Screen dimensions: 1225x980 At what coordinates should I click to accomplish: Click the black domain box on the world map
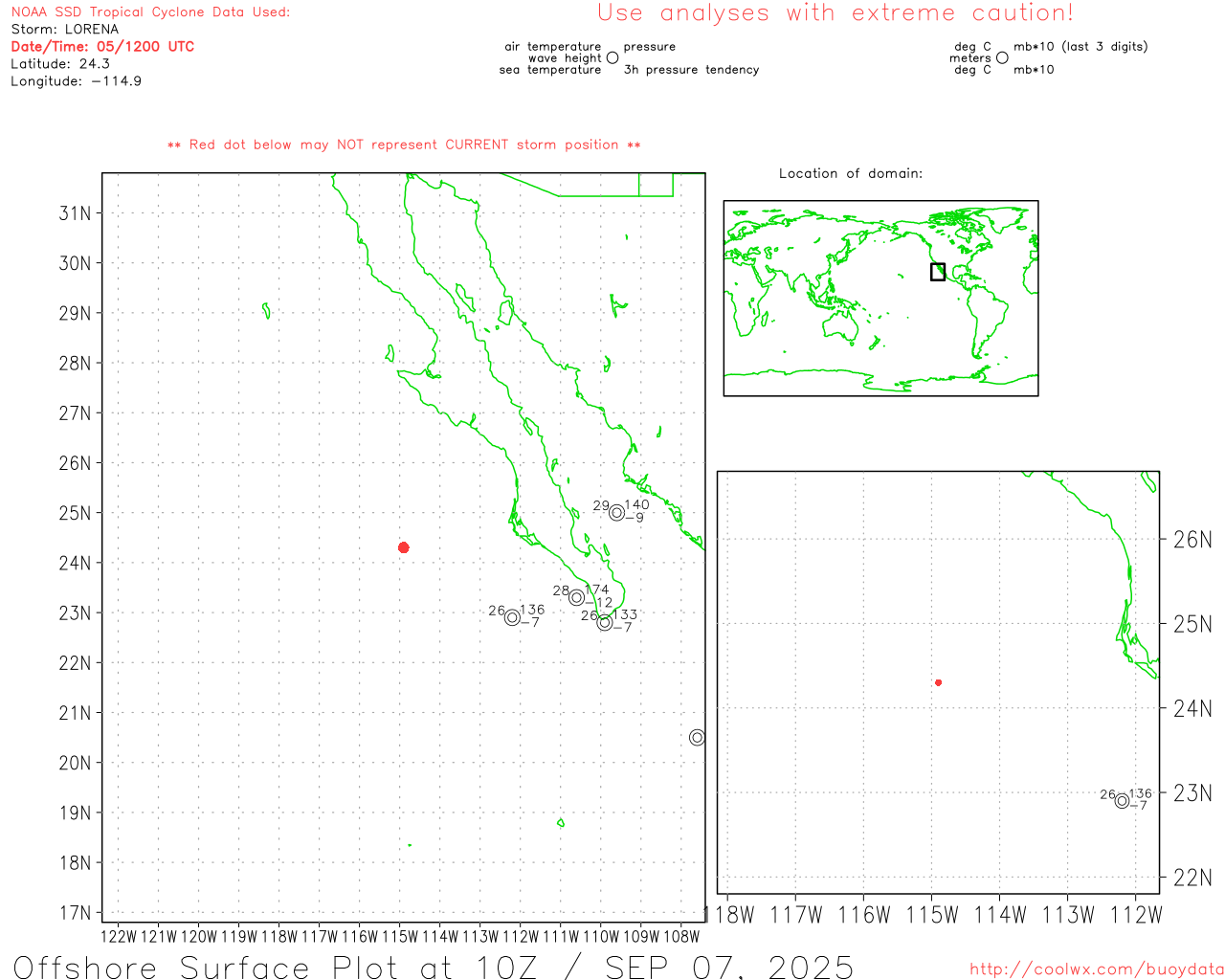tap(938, 272)
